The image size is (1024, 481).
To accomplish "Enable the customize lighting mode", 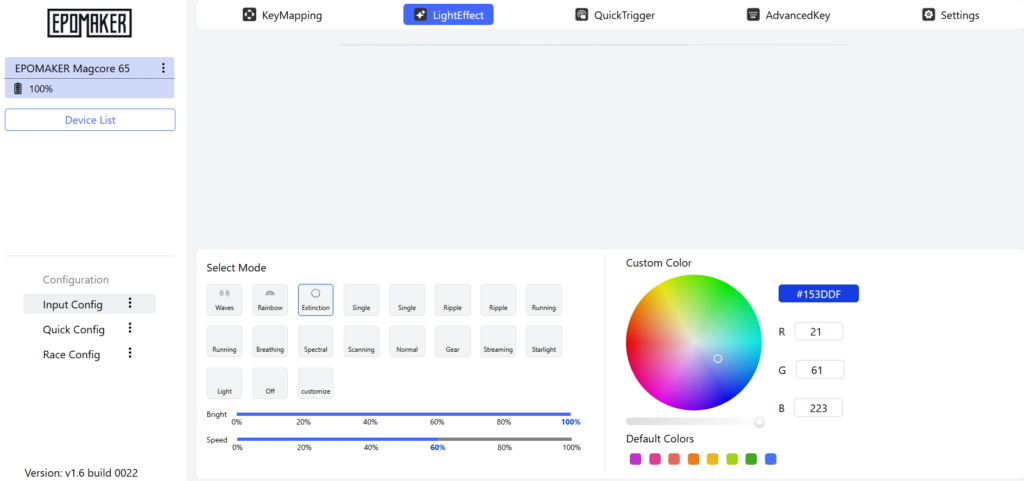I will coord(315,384).
